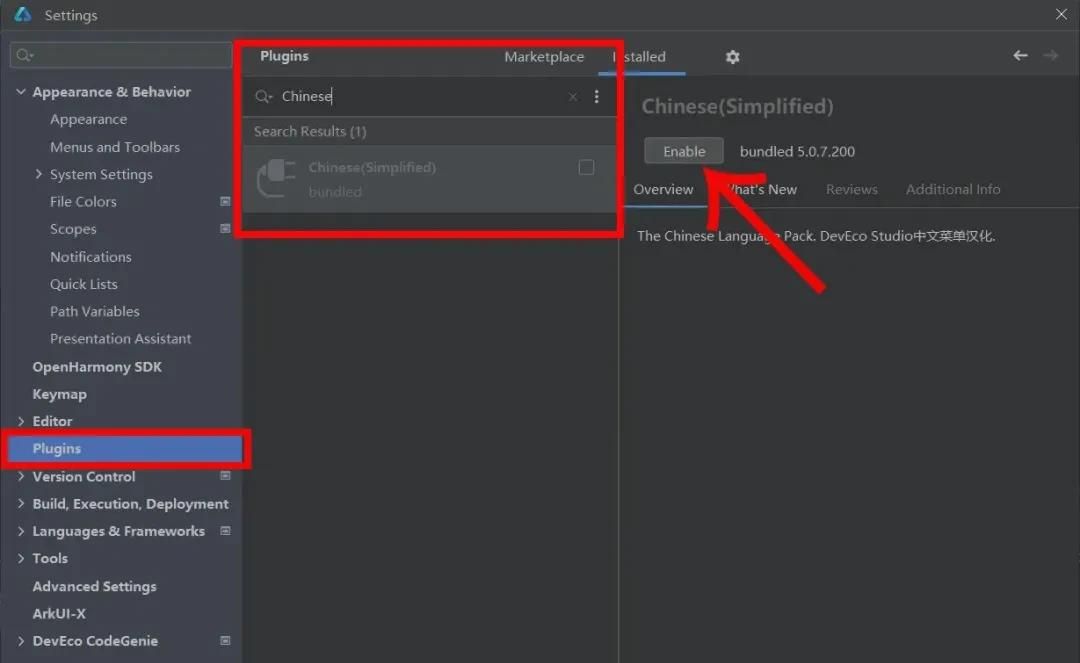Expand the Build, Execution, Deployment section
1080x663 pixels.
click(21, 504)
